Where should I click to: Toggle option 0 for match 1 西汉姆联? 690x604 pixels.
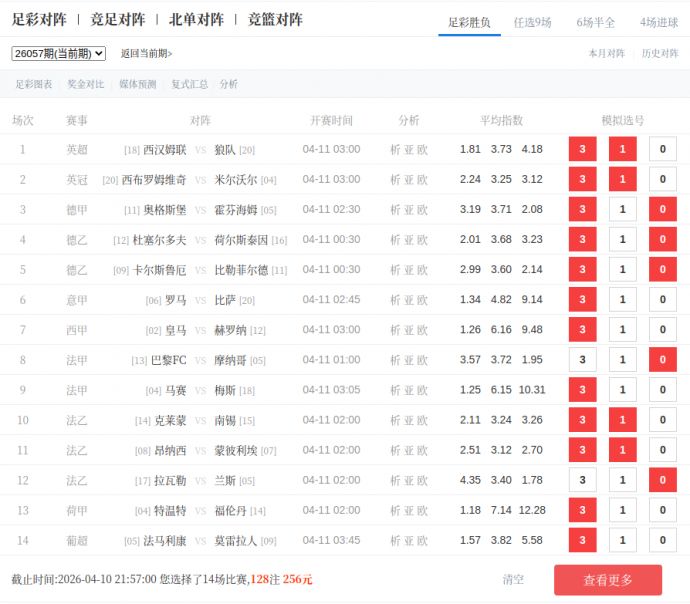[x=662, y=150]
